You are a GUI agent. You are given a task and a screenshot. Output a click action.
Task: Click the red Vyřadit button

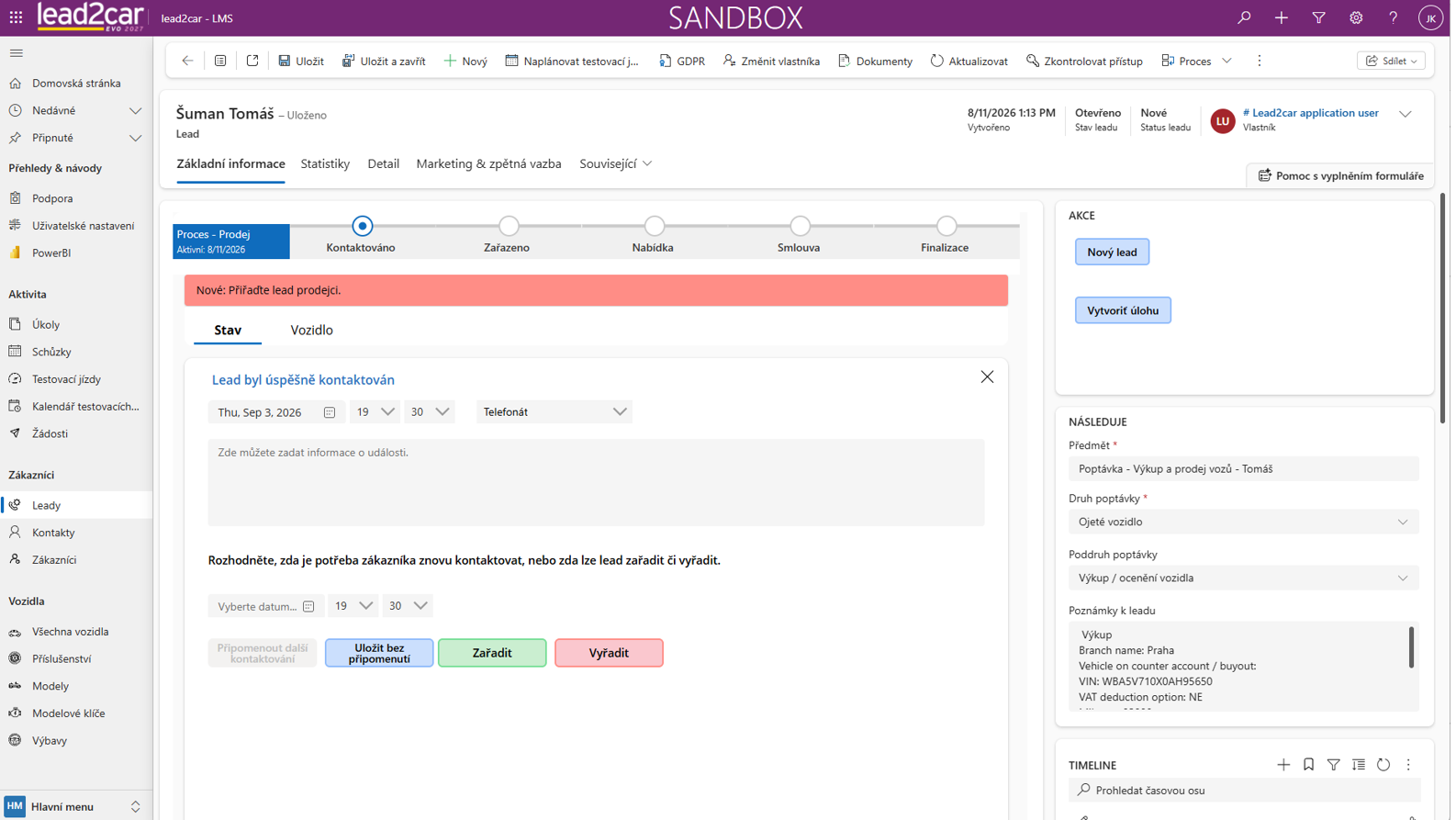click(x=609, y=653)
